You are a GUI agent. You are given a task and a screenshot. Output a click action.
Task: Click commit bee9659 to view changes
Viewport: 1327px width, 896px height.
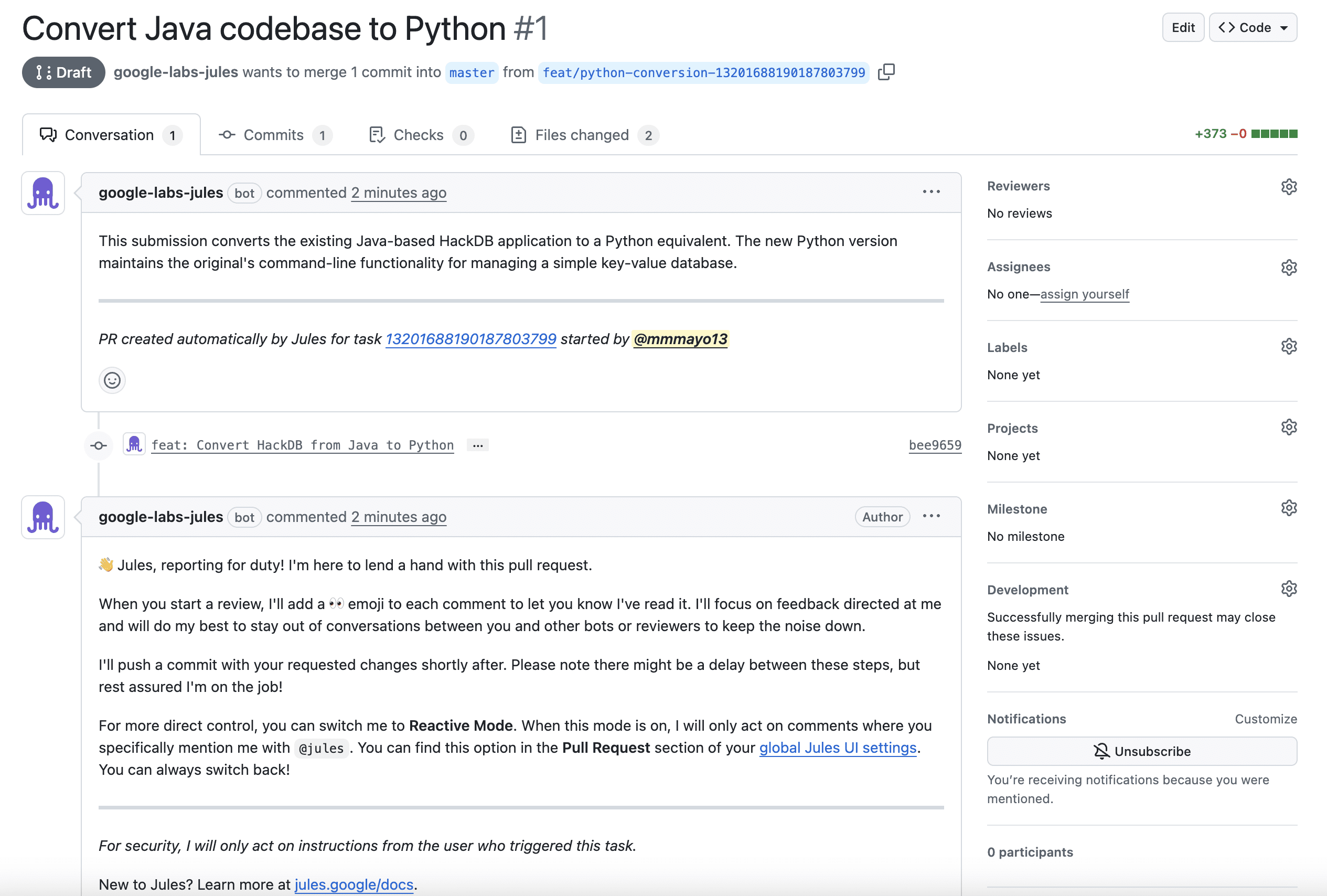tap(935, 445)
